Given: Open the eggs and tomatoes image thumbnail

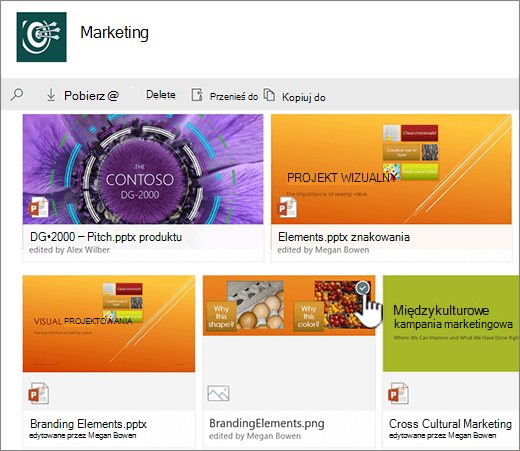Looking at the screenshot, I should pos(289,305).
